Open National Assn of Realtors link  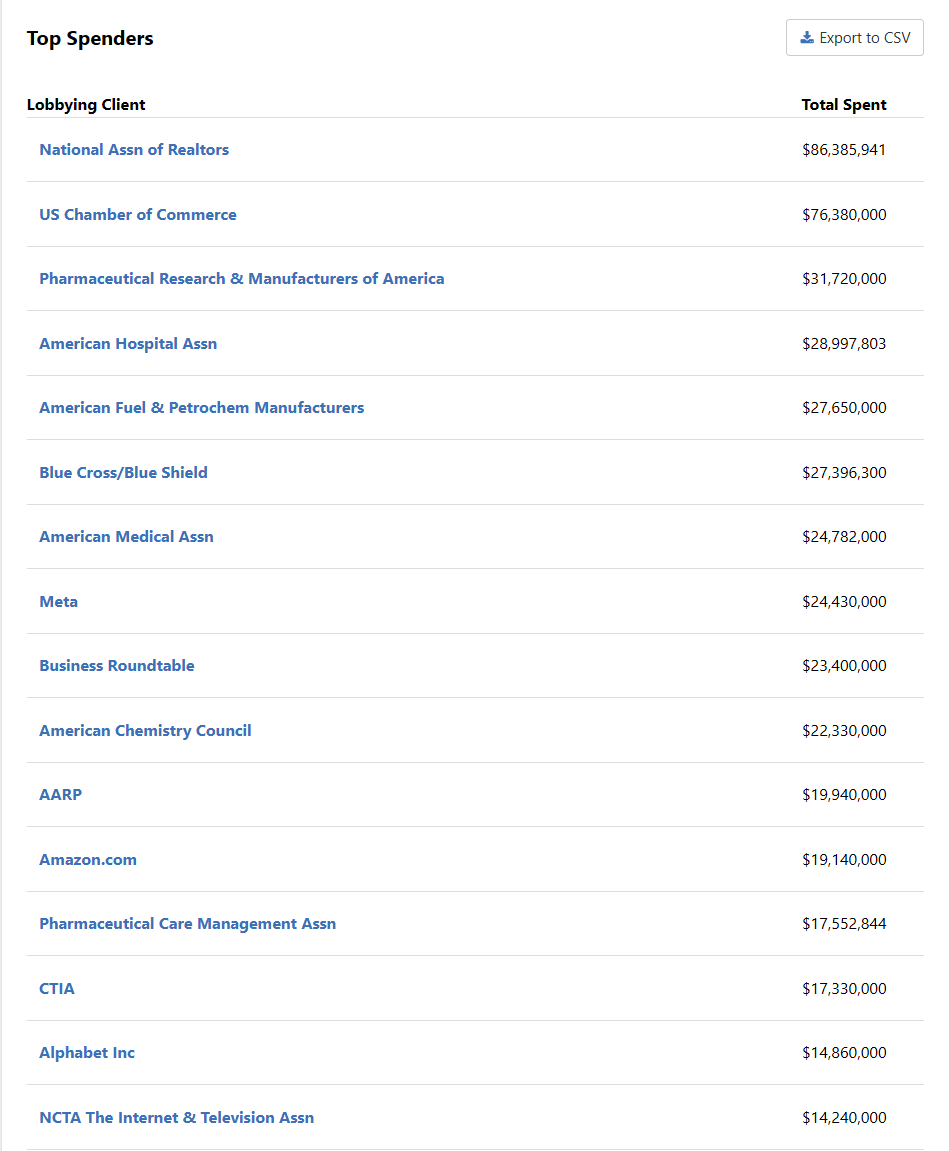click(134, 150)
